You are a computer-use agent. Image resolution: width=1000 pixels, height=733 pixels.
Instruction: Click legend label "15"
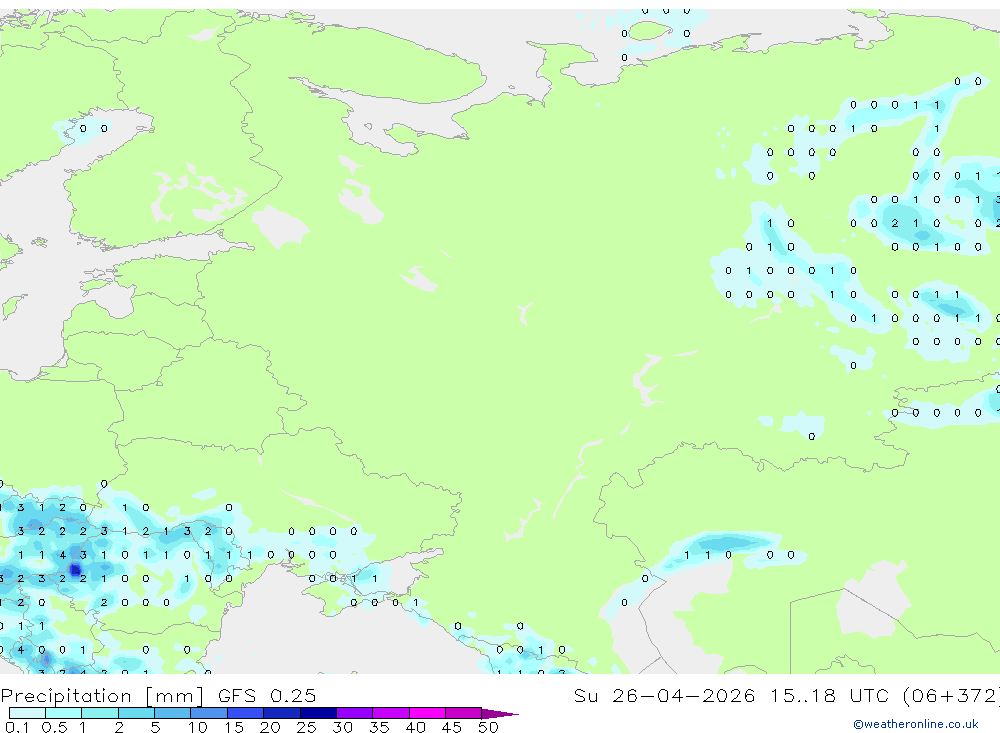(x=234, y=727)
